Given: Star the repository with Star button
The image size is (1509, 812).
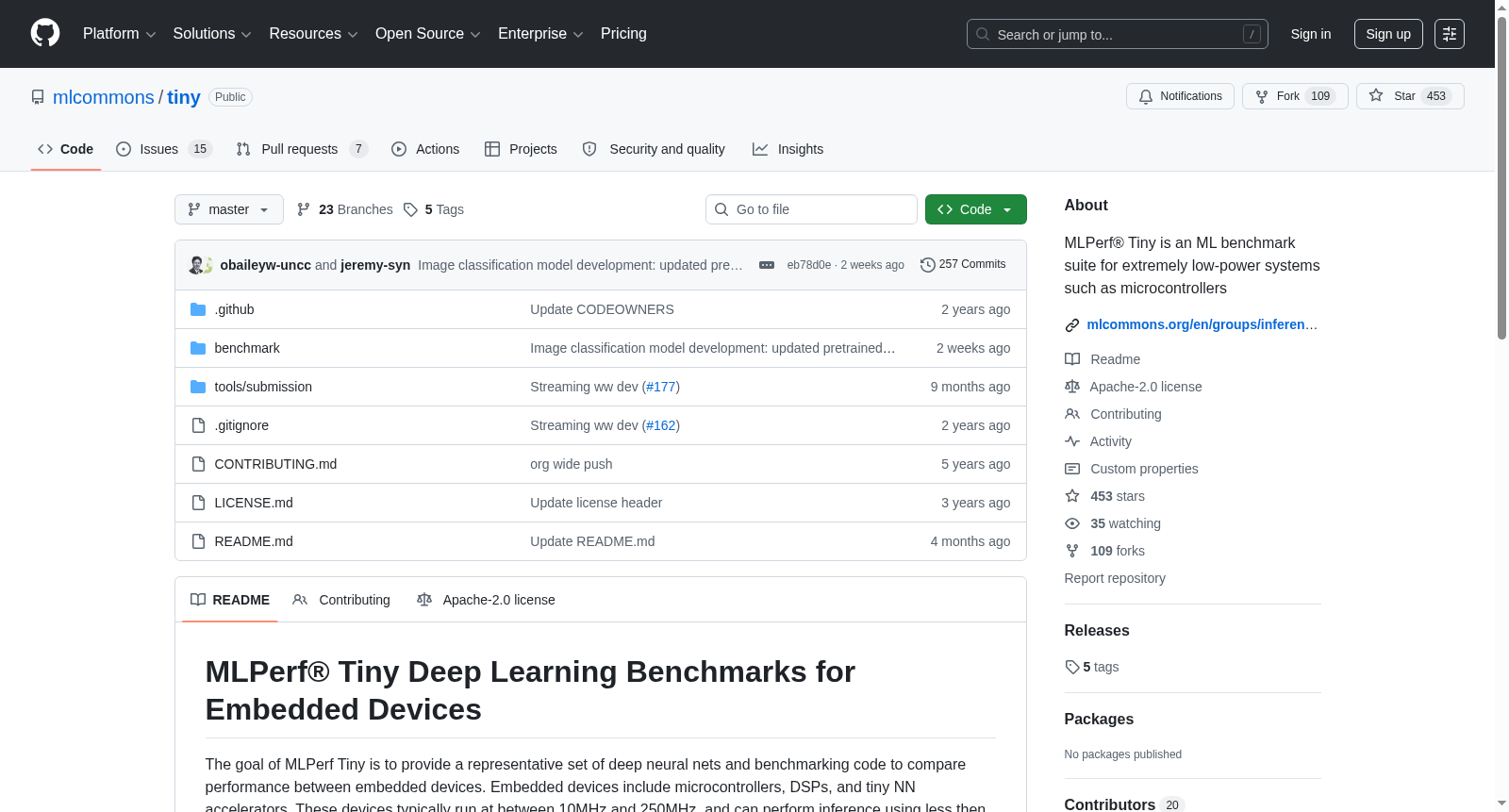Looking at the screenshot, I should pos(1410,96).
